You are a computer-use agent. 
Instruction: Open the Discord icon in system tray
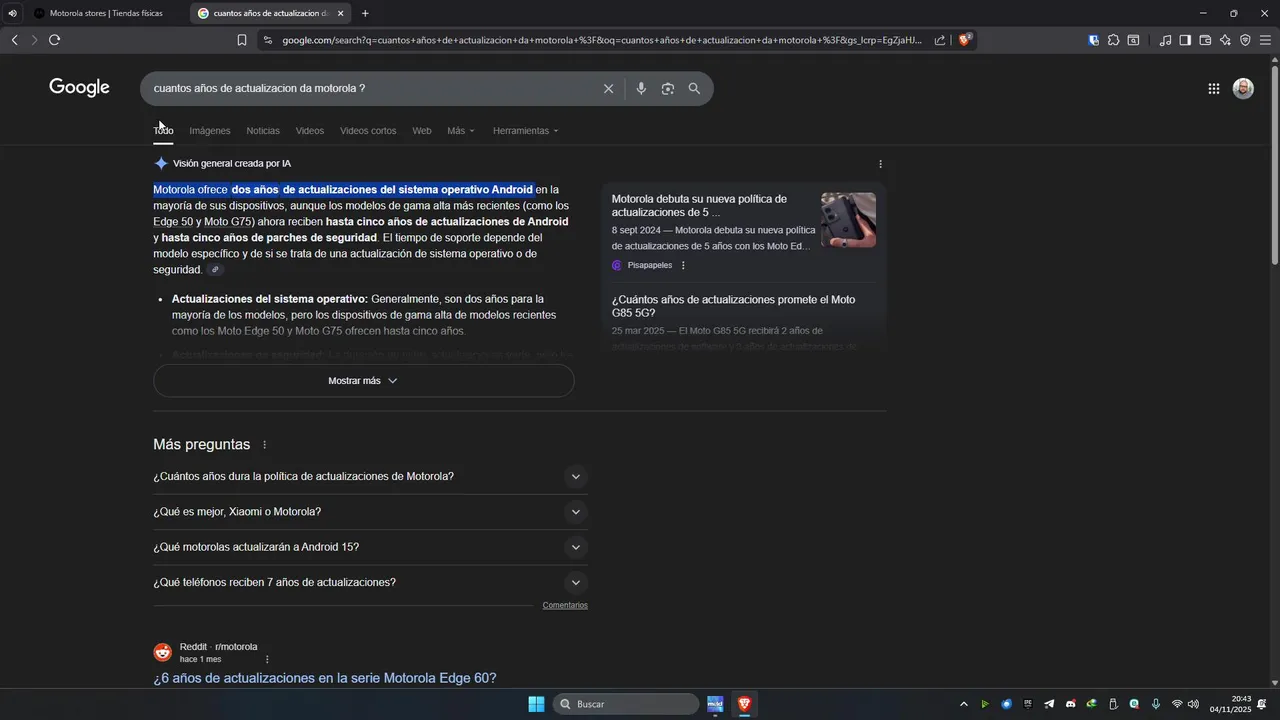[1070, 704]
